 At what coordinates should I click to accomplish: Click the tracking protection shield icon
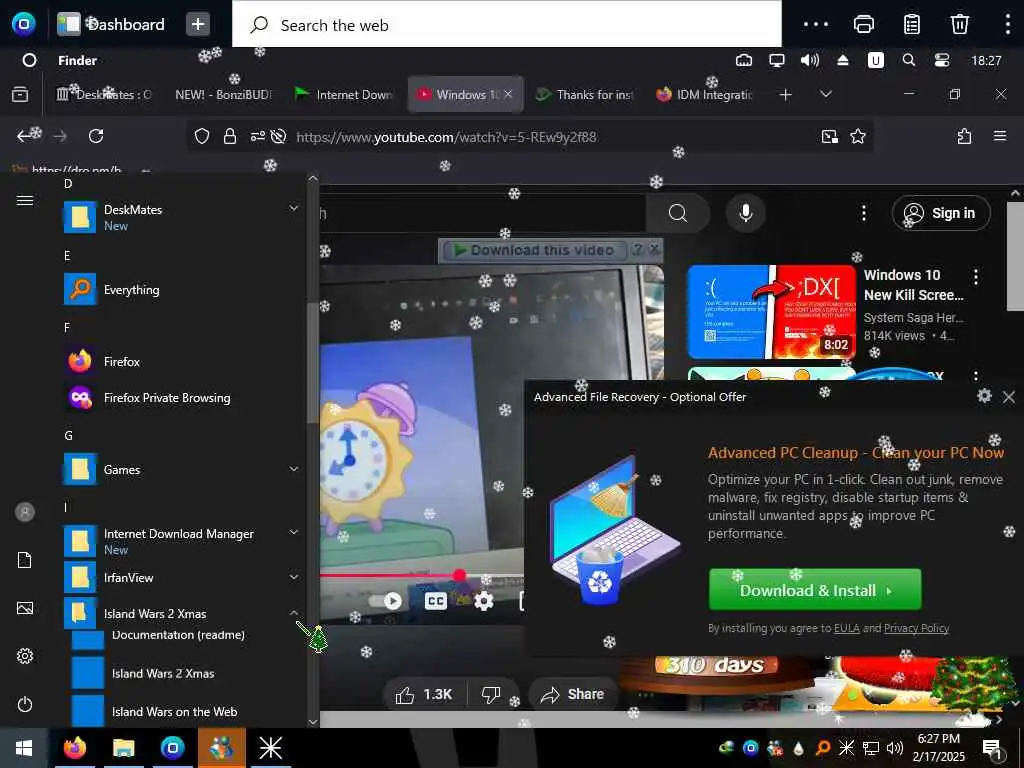click(202, 136)
